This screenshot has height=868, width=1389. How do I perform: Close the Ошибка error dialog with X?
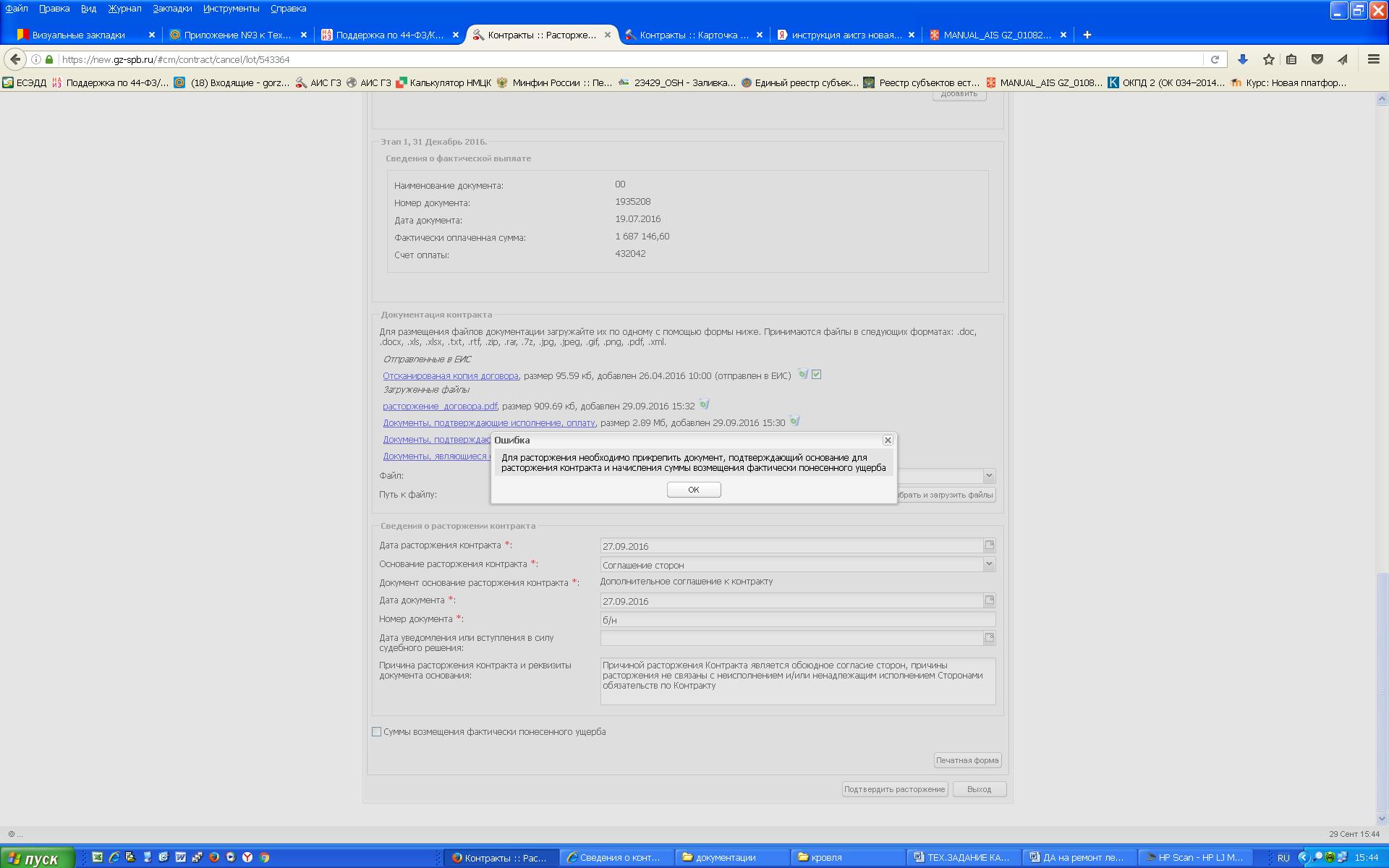pos(888,440)
